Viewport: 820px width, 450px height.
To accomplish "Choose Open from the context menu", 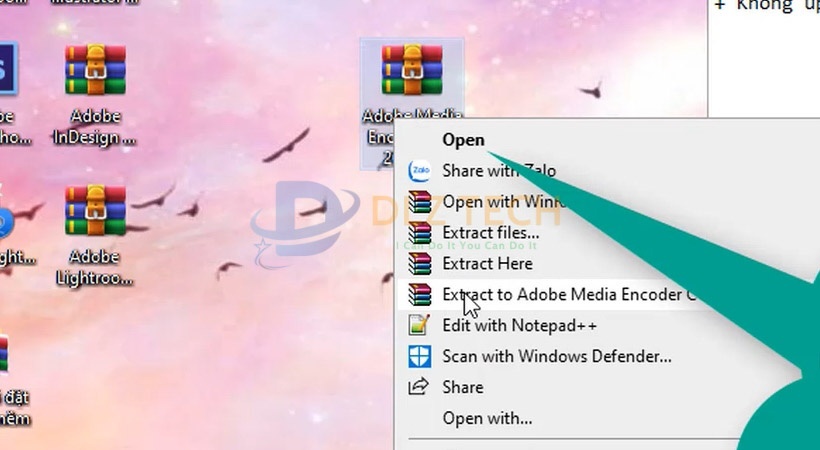I will [464, 141].
